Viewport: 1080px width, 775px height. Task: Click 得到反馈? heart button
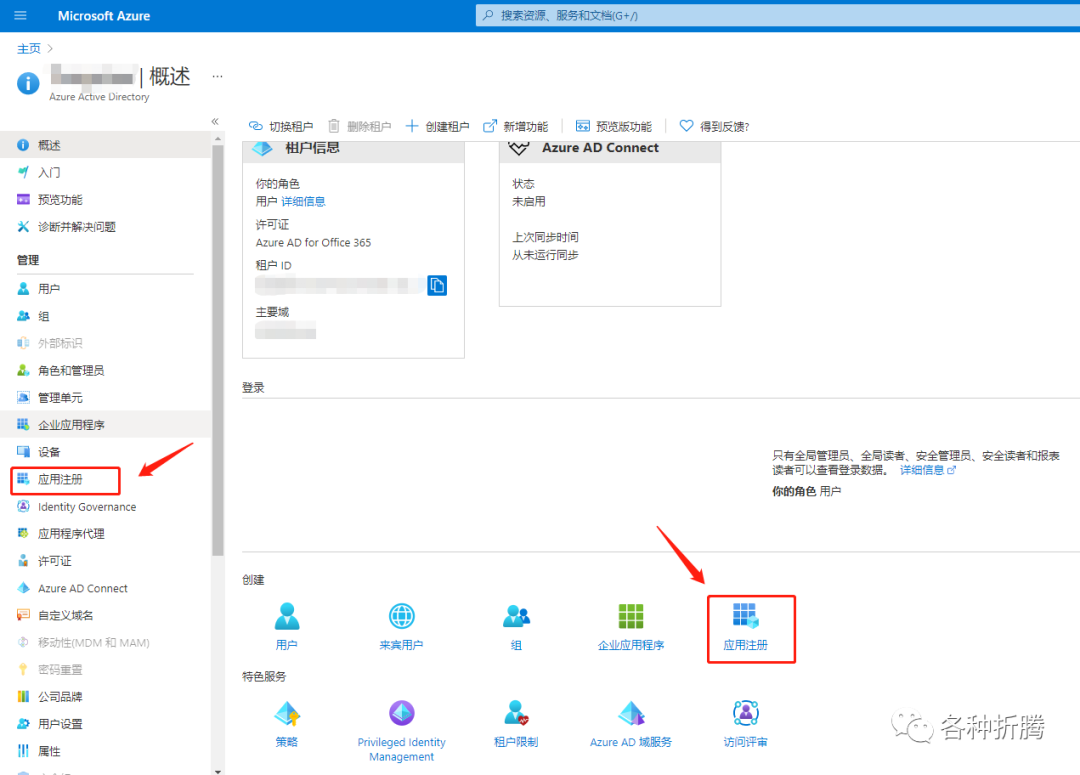[714, 126]
